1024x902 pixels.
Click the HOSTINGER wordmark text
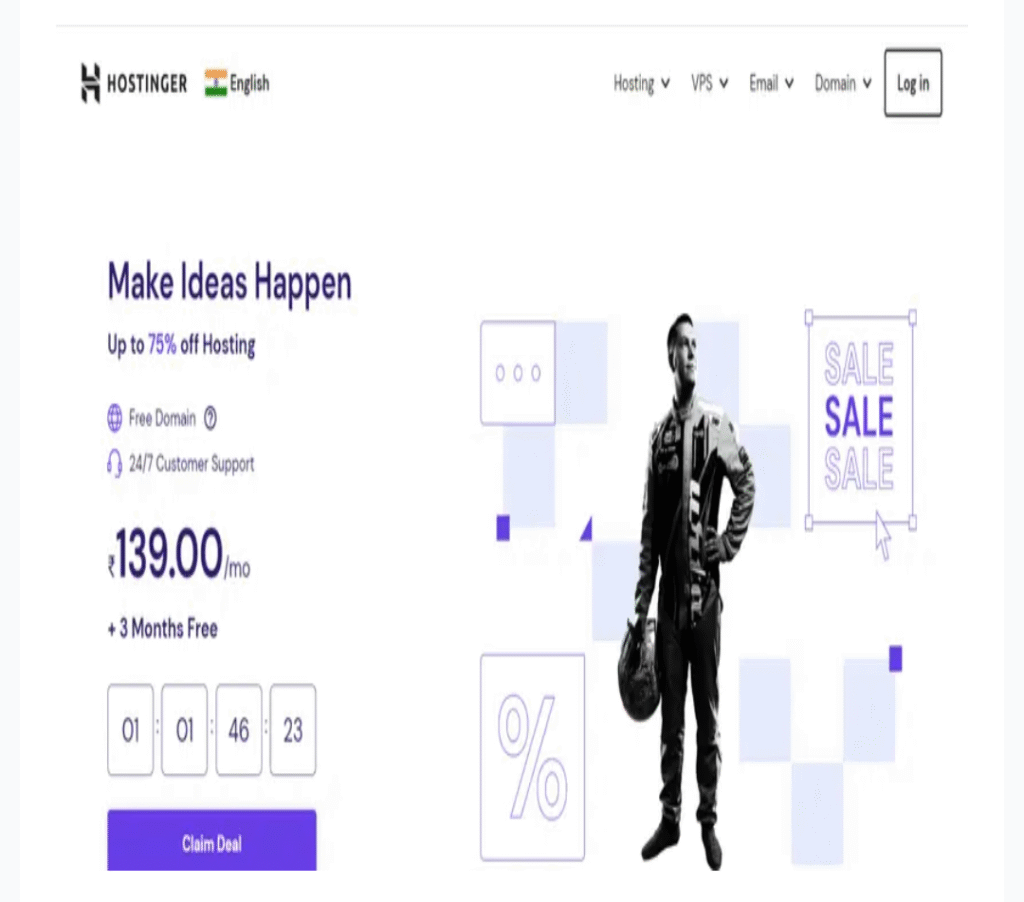tap(147, 84)
